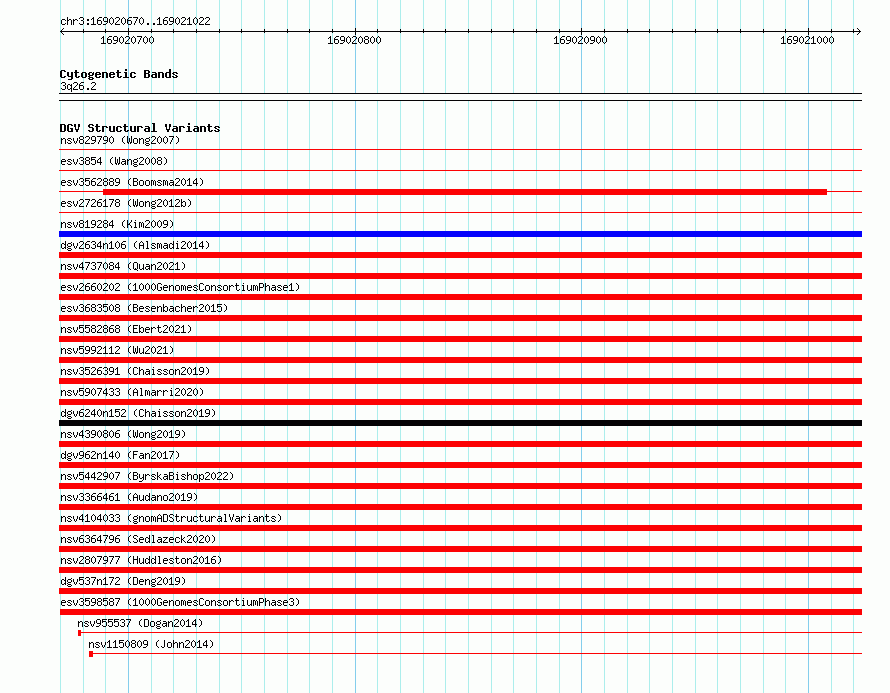This screenshot has height=693, width=890.
Task: Click ruler position 169020700
Action: pos(127,40)
